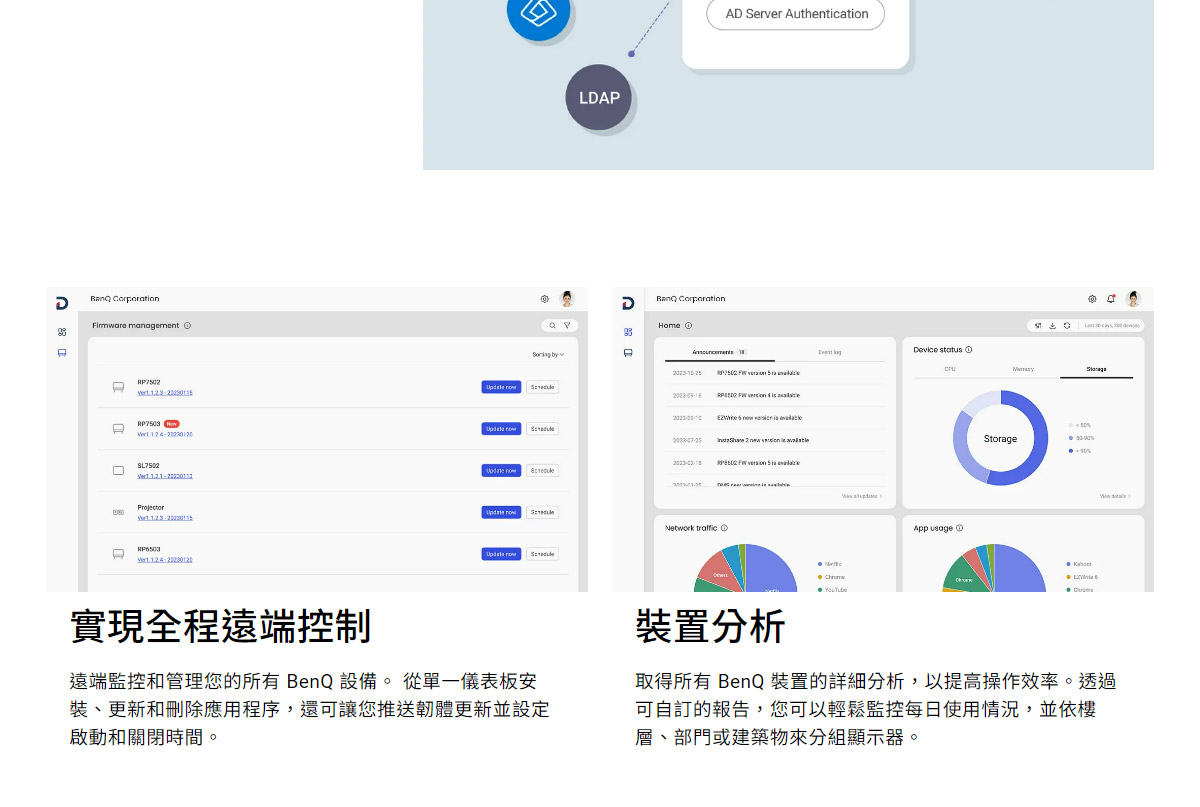Screen dimensions: 1200x807
Task: Open settings gear in Firmware management header
Action: pyautogui.click(x=545, y=299)
